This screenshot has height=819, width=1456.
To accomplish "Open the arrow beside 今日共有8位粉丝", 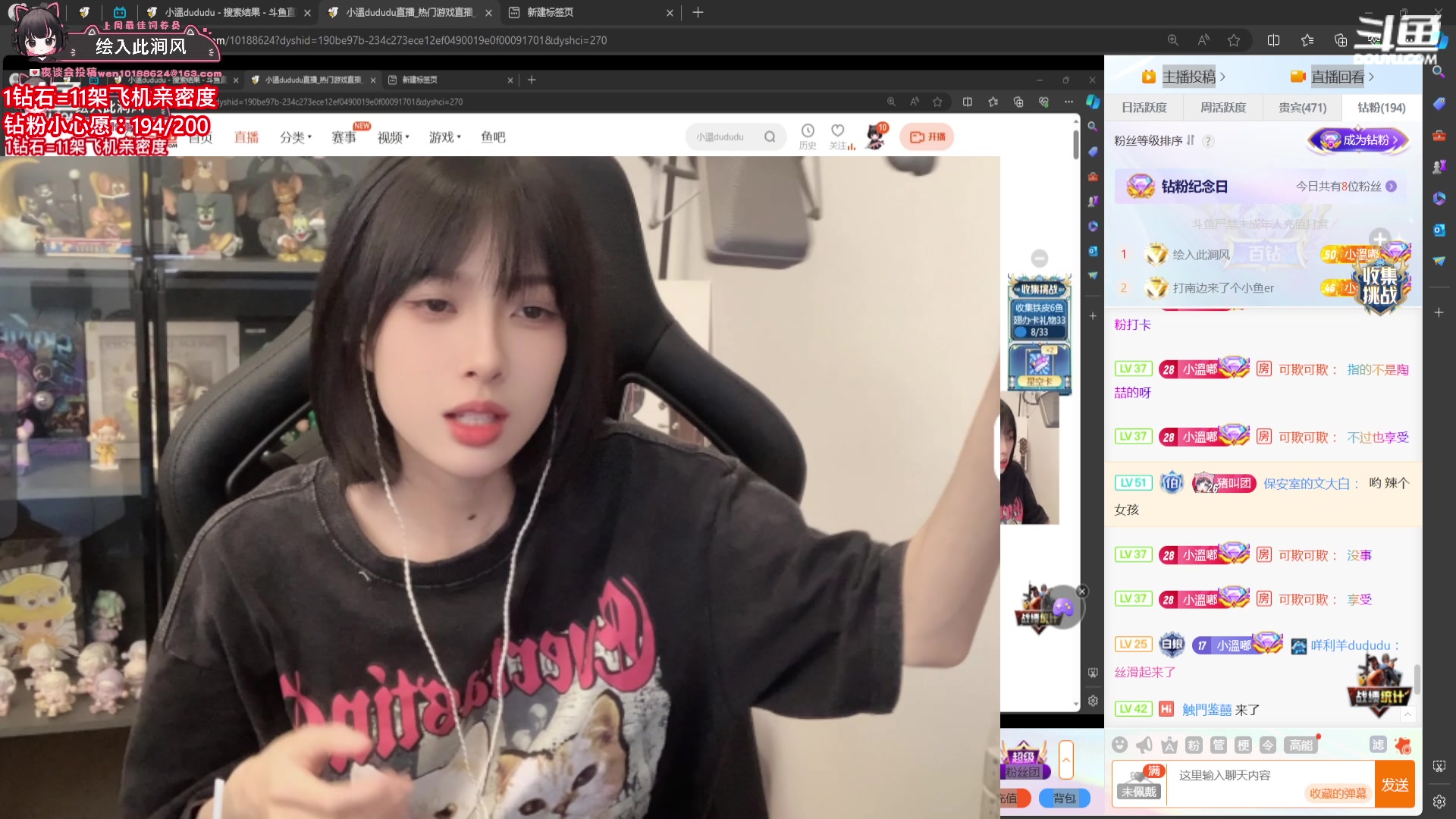I will [x=1392, y=187].
